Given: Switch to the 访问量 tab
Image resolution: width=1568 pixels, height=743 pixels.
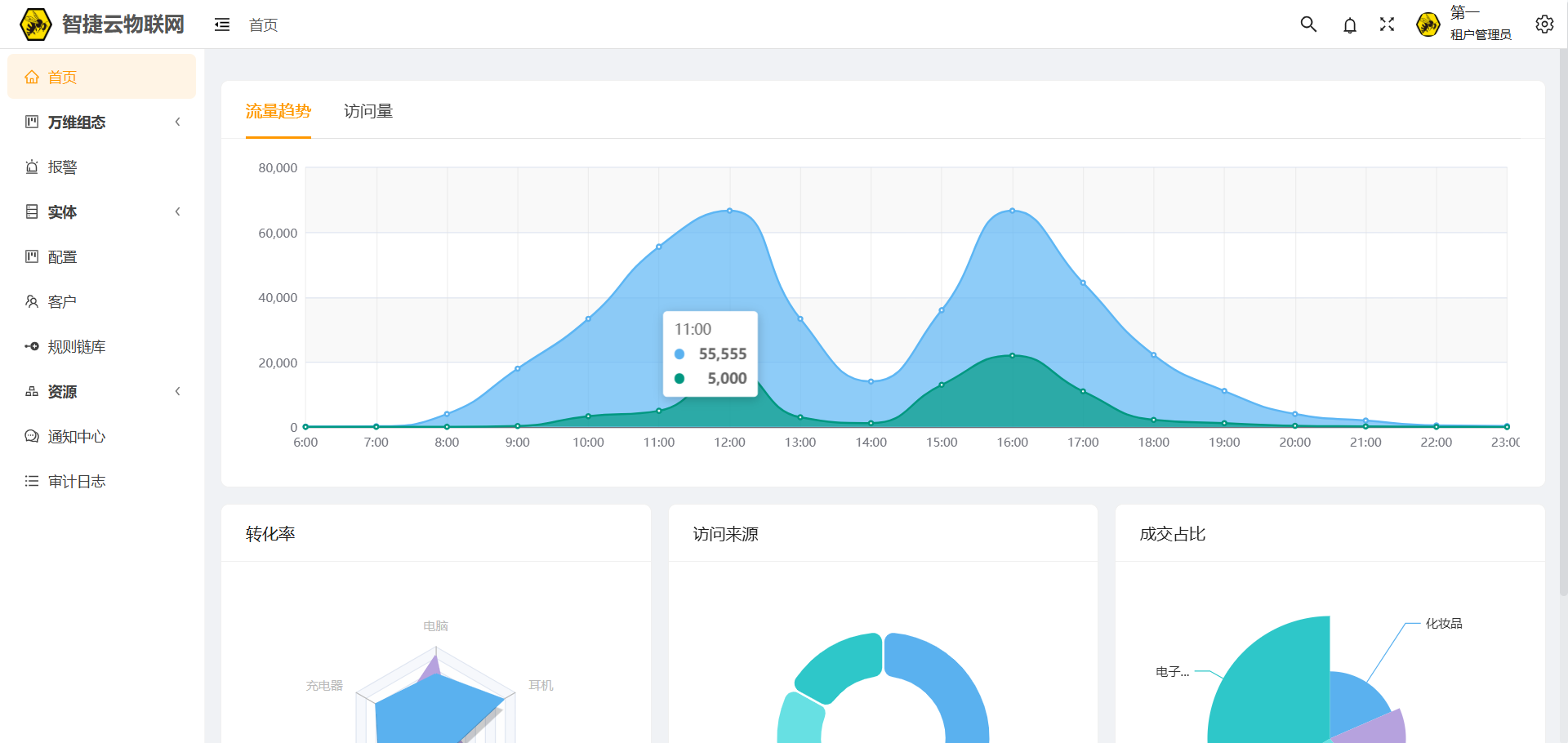Looking at the screenshot, I should [368, 112].
